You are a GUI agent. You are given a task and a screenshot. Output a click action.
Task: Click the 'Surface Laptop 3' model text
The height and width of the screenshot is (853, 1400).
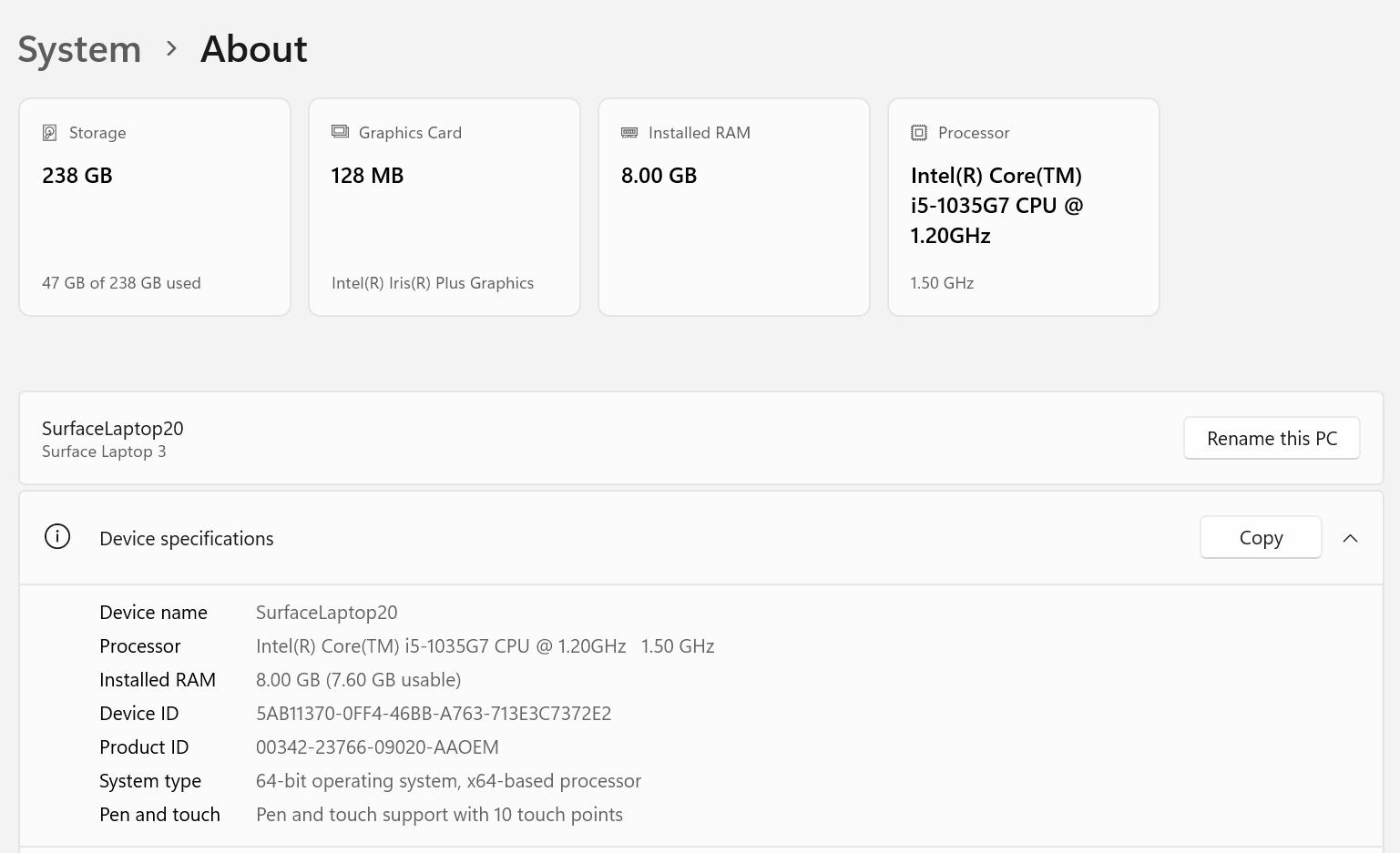tap(104, 452)
